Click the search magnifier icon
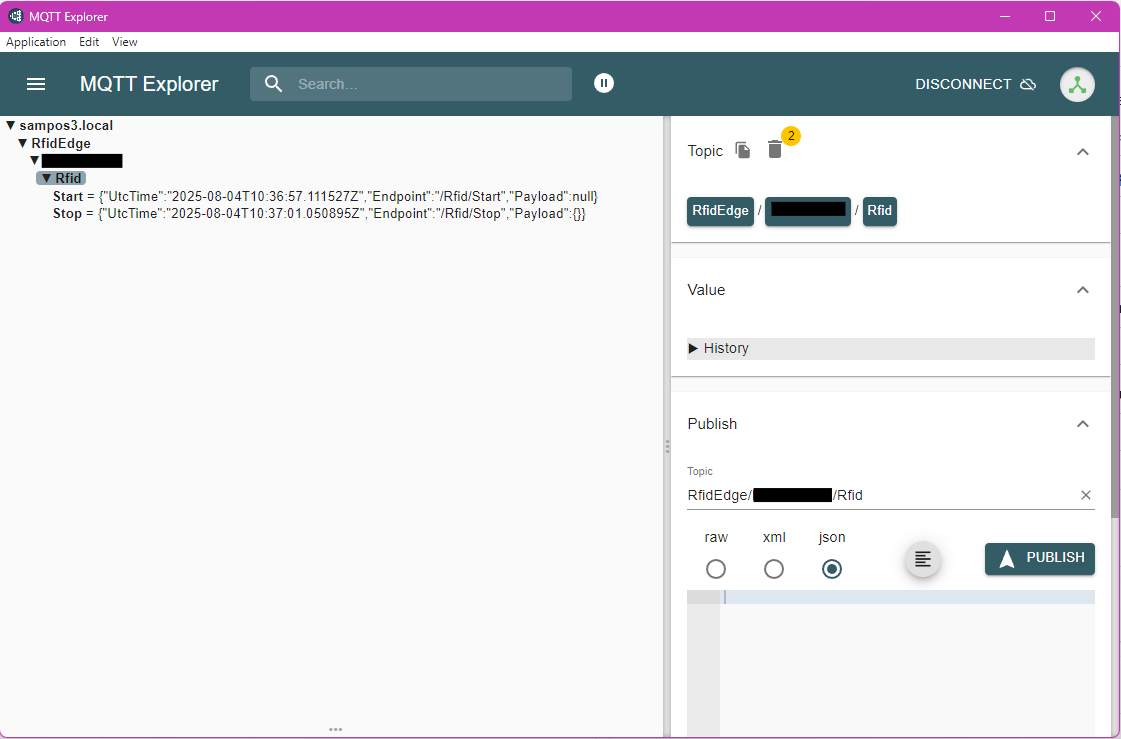Viewport: 1121px width, 739px height. pos(273,84)
